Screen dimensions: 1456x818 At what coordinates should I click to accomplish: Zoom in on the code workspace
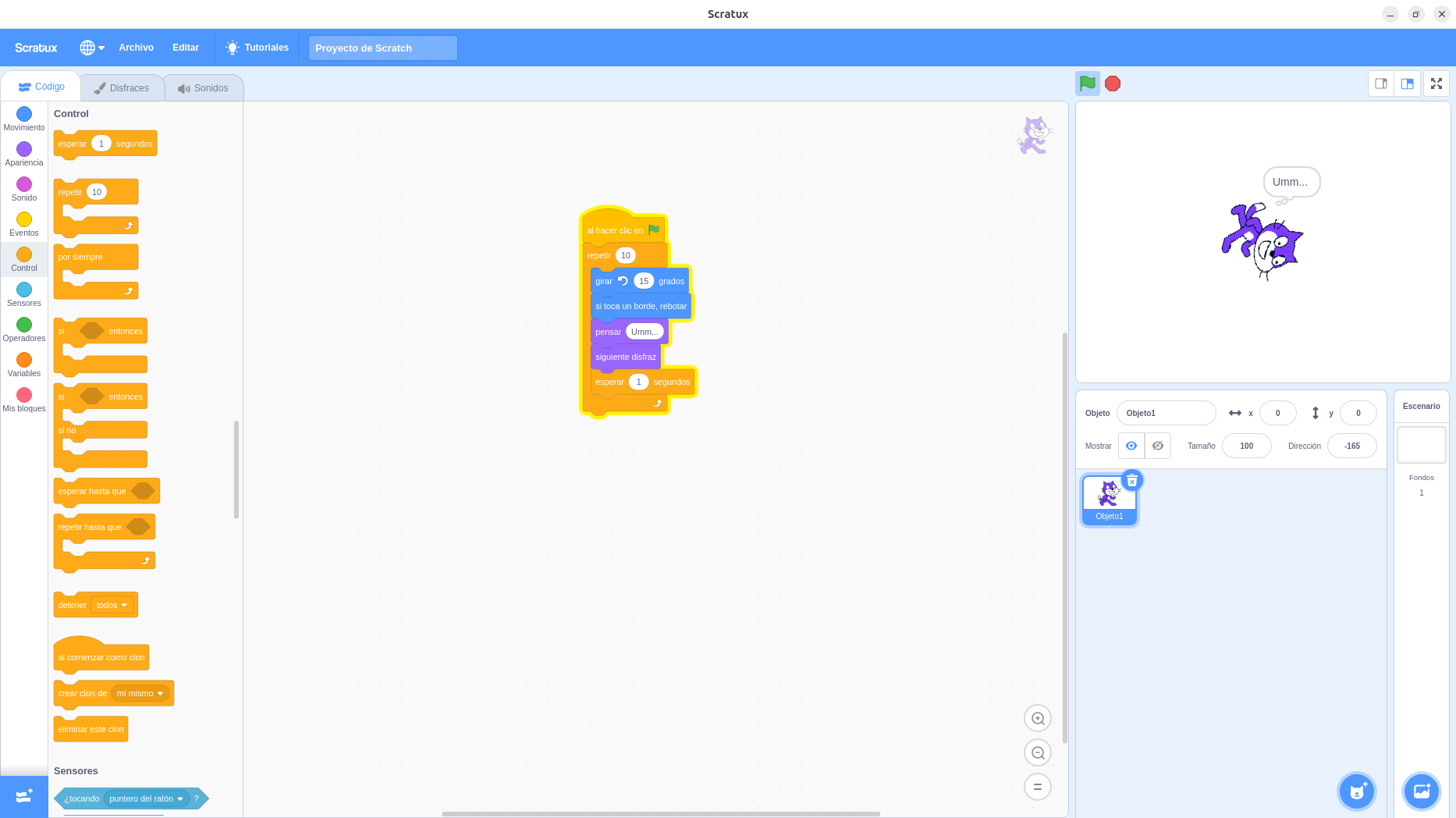(1037, 718)
